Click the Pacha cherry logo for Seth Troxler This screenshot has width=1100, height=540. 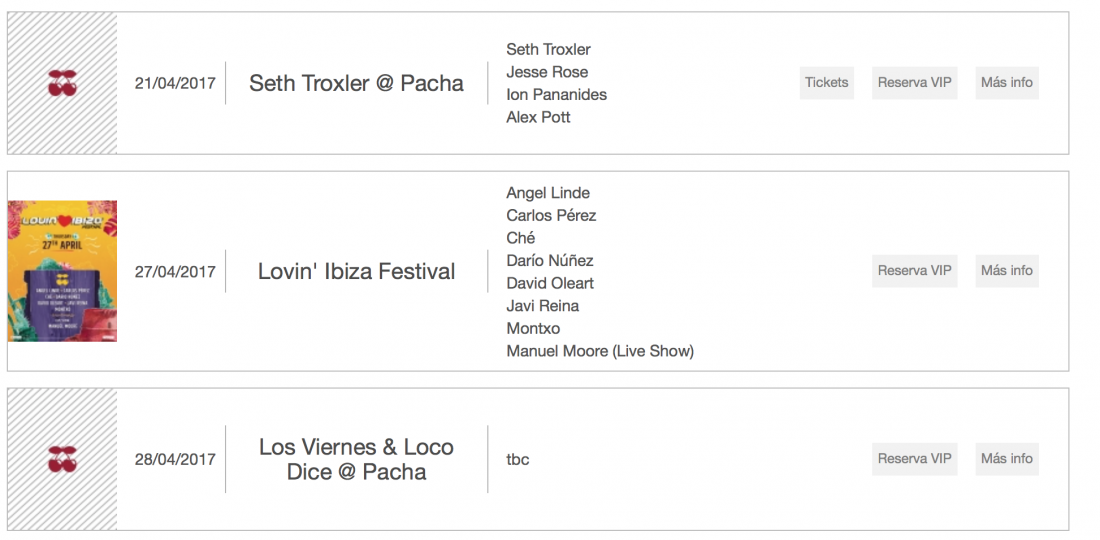point(62,83)
